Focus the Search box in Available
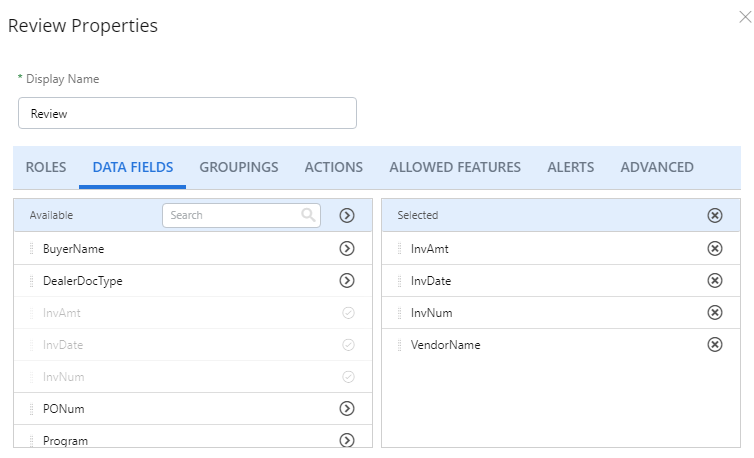Screen dimensions: 754x458 click(x=241, y=215)
